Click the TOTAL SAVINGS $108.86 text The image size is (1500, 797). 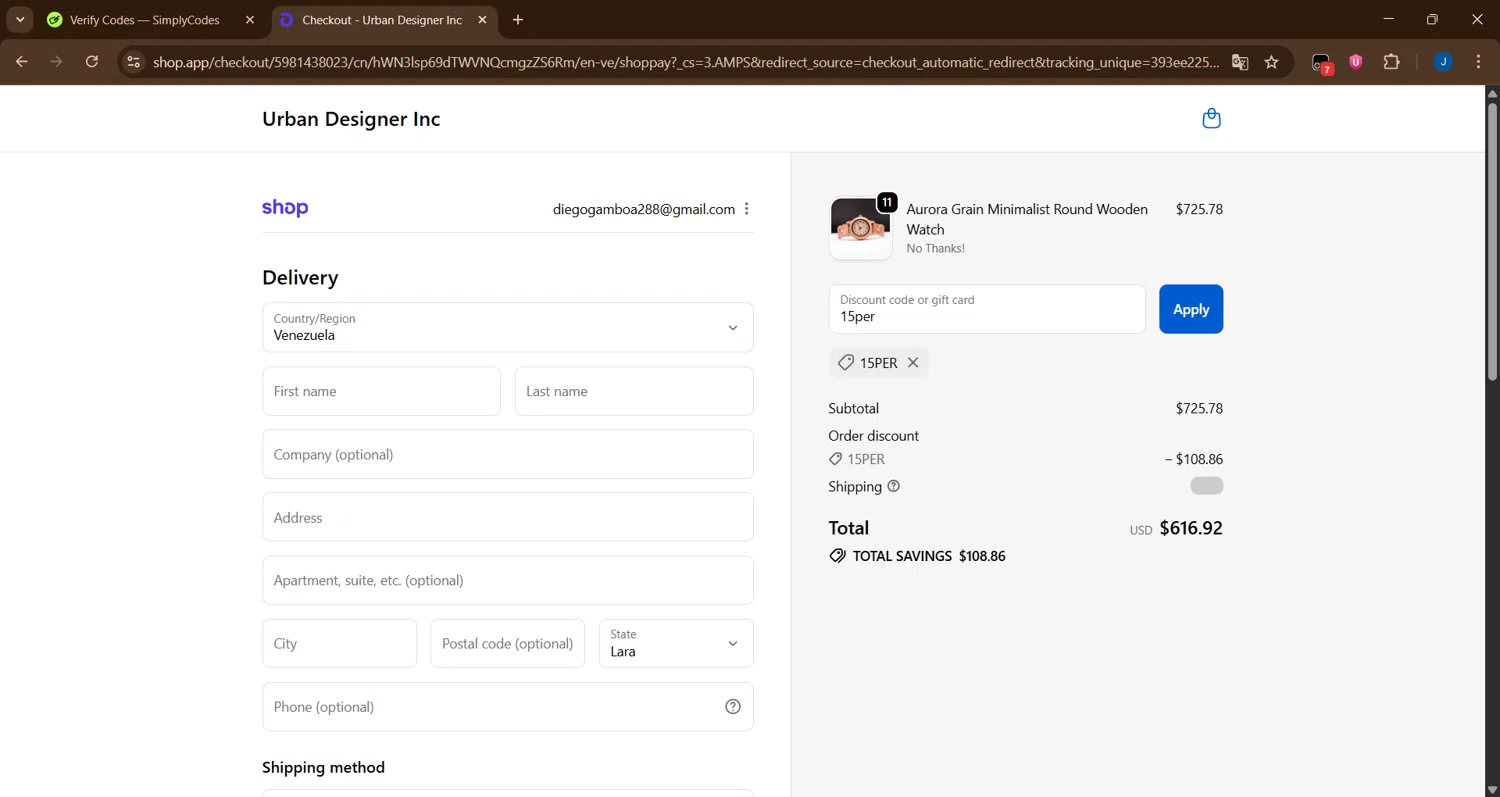click(x=917, y=556)
